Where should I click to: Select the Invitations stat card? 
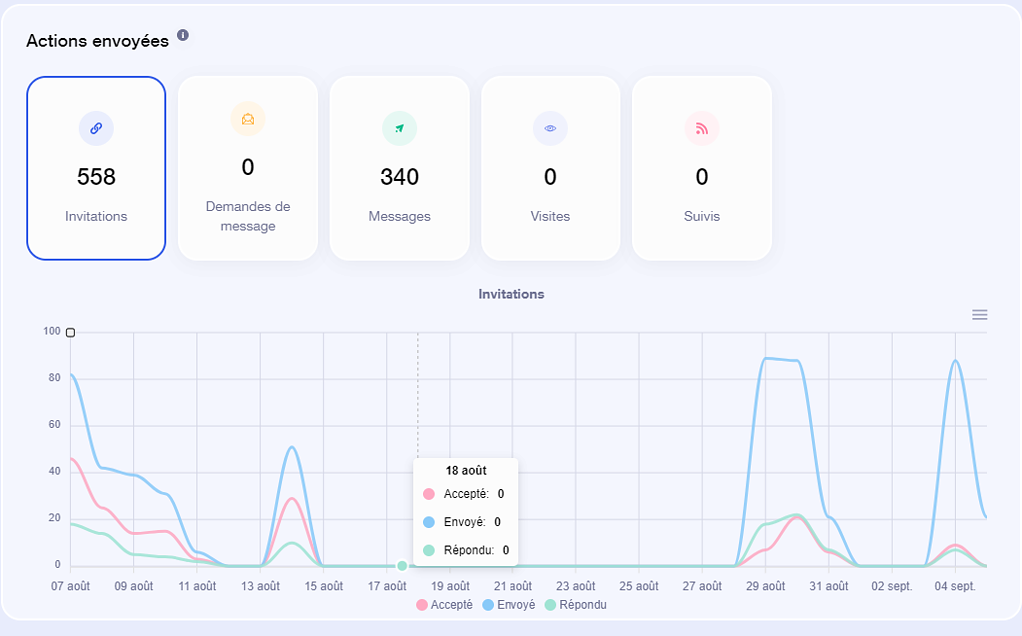[96, 168]
